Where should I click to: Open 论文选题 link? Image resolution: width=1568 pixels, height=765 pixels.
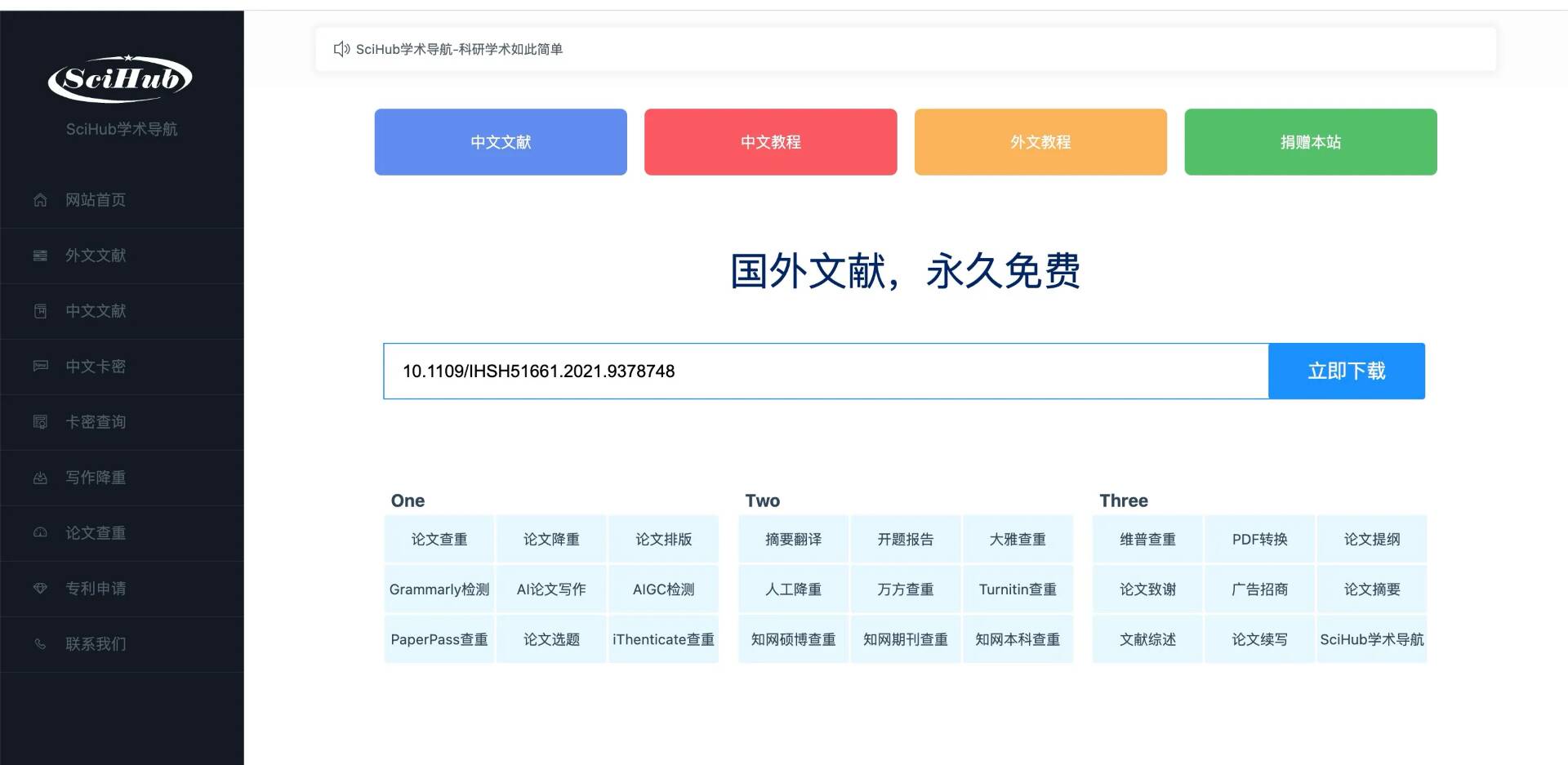coord(551,639)
